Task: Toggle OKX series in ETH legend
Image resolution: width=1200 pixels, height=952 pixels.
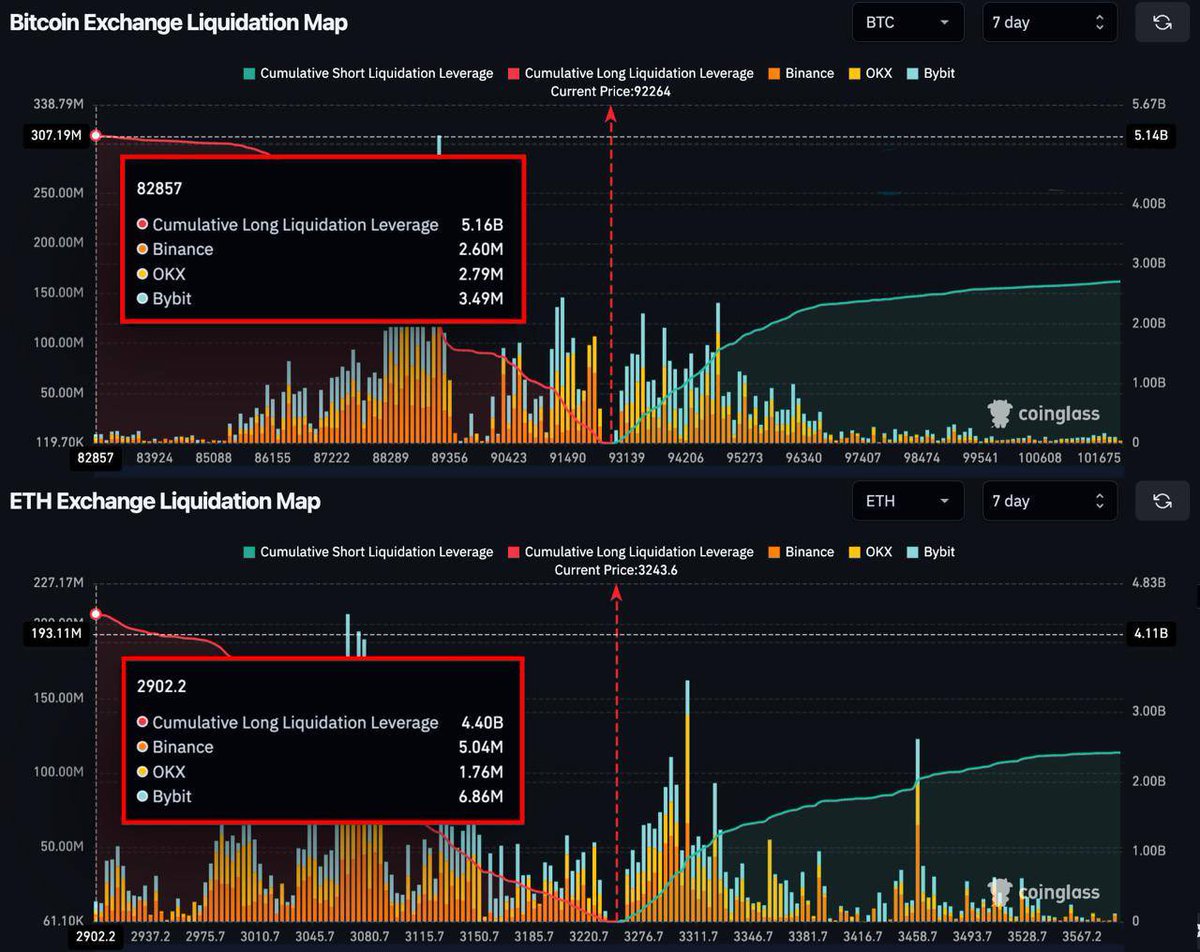Action: (x=870, y=552)
